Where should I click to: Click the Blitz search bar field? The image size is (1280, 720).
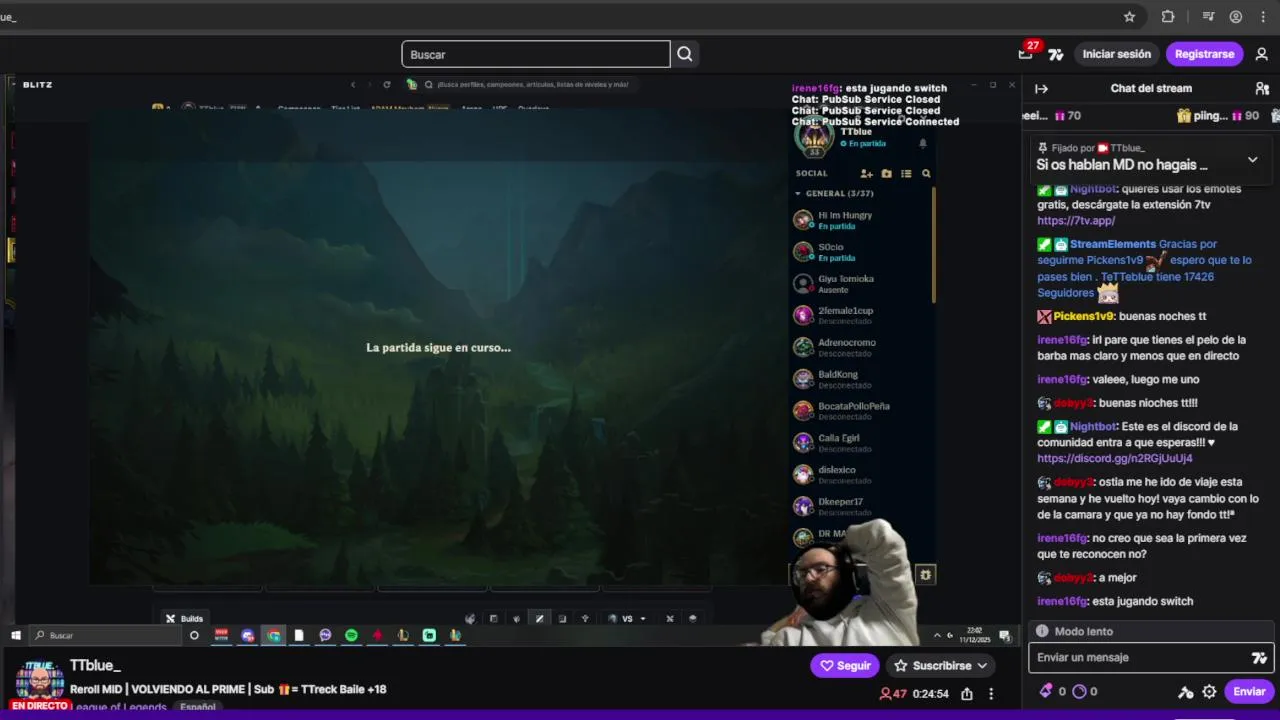(533, 85)
